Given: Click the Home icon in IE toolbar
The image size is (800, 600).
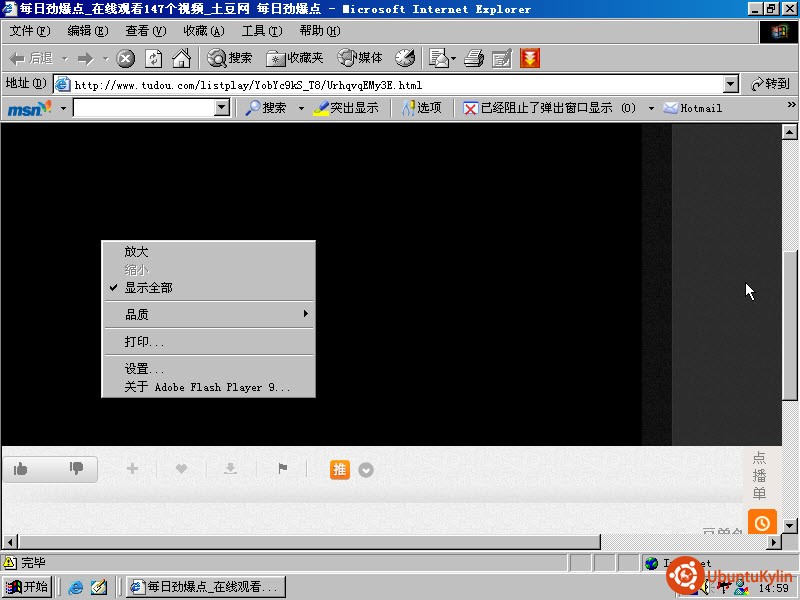Looking at the screenshot, I should (x=182, y=58).
